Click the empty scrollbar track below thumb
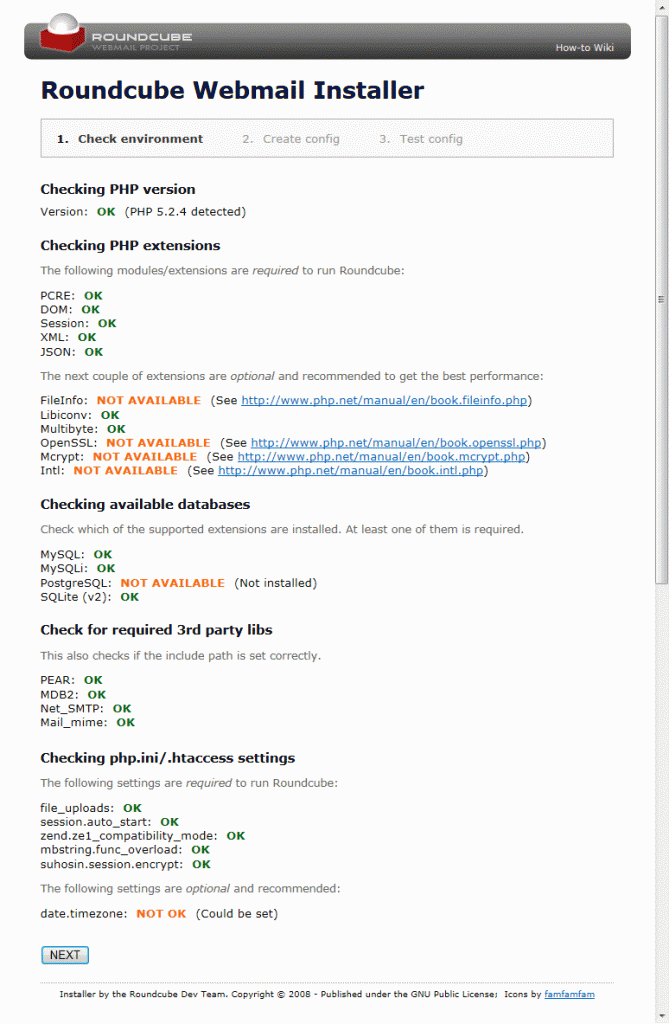Viewport: 669px width, 1024px height. pos(662,797)
